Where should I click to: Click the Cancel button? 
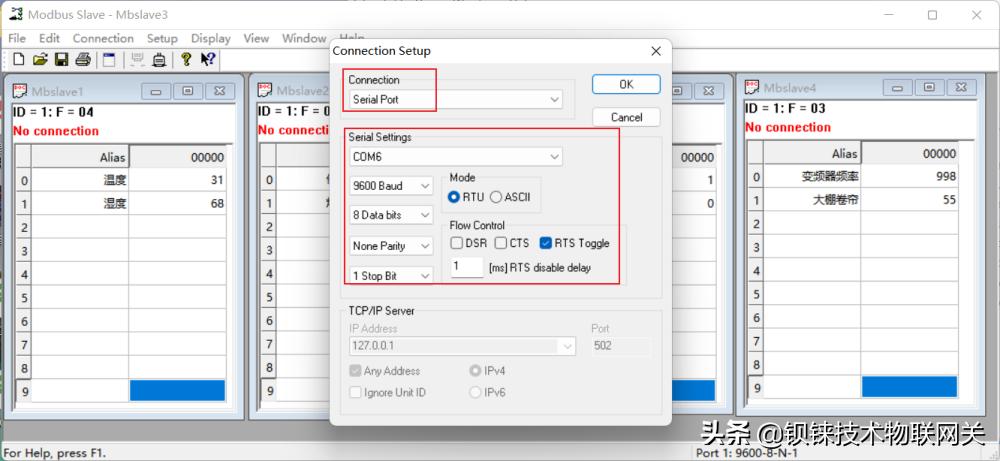coord(626,117)
